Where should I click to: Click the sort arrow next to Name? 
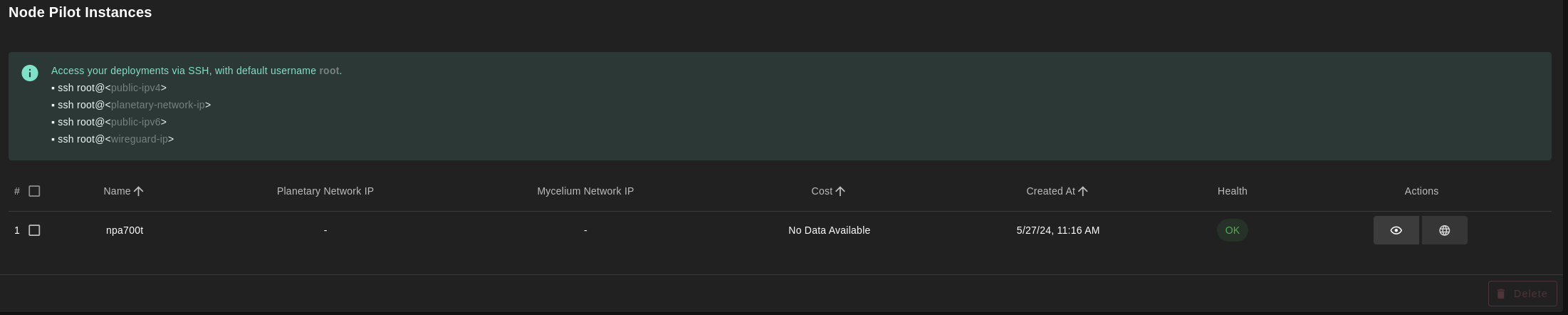139,191
